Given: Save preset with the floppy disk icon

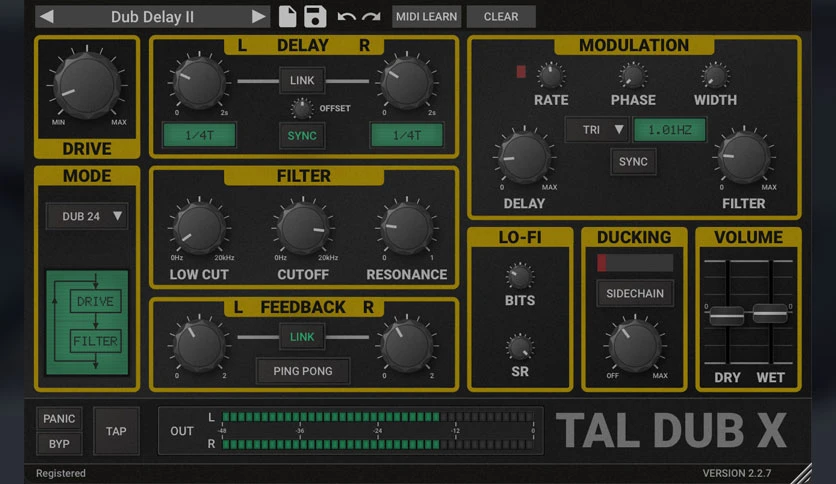Looking at the screenshot, I should (x=315, y=17).
